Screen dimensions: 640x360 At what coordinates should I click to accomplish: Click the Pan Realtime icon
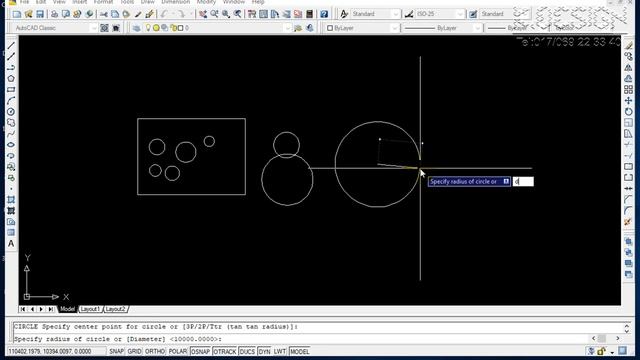203,14
